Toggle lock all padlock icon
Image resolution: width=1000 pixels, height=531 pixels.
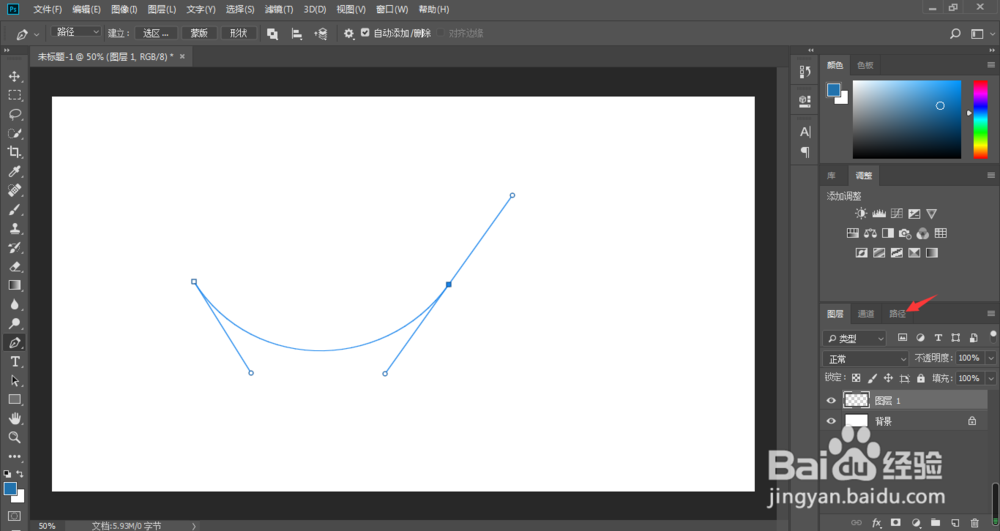click(920, 378)
